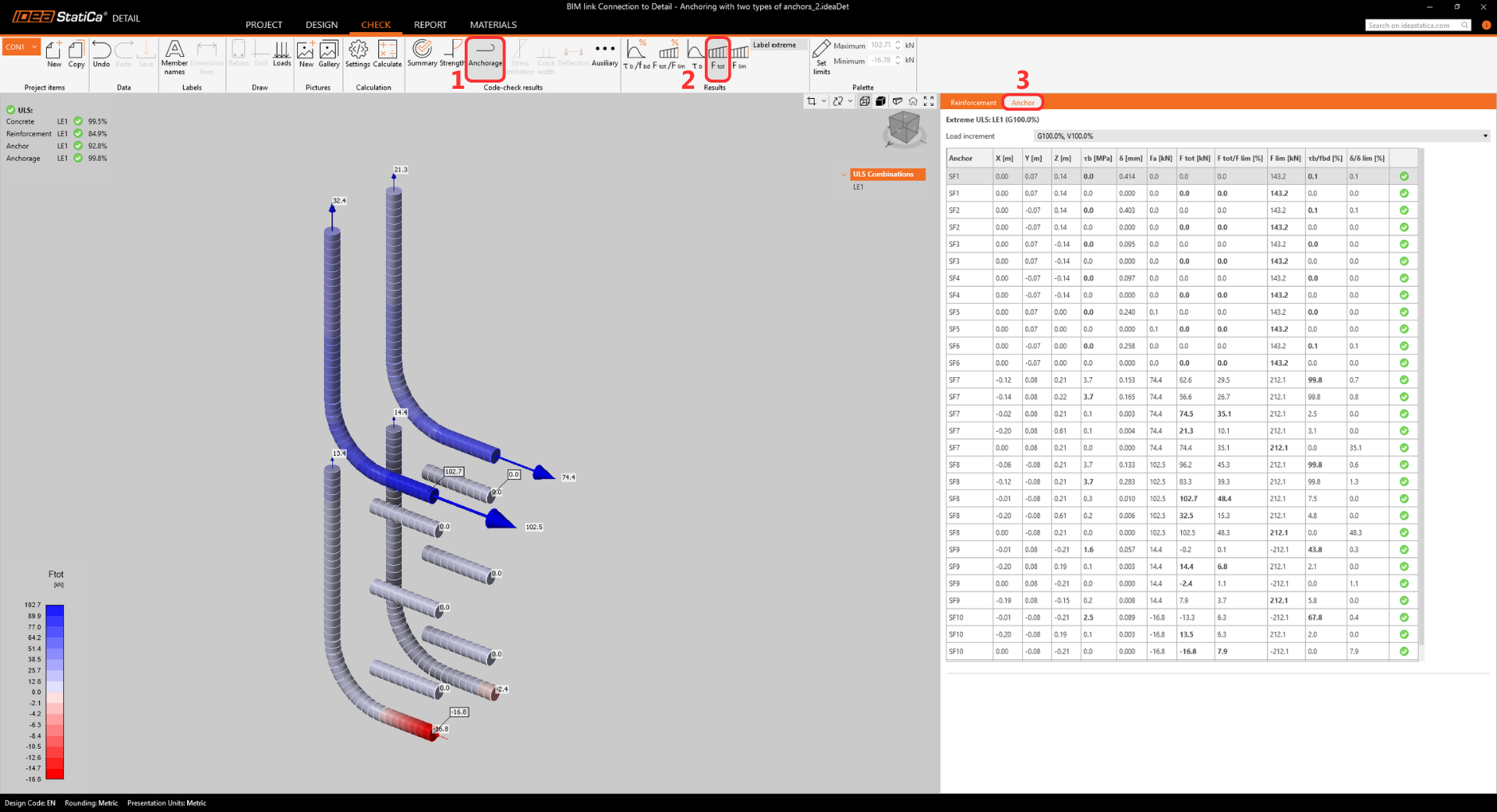Select LE1 under ULS Combinations
This screenshot has height=812, width=1497.
(858, 187)
